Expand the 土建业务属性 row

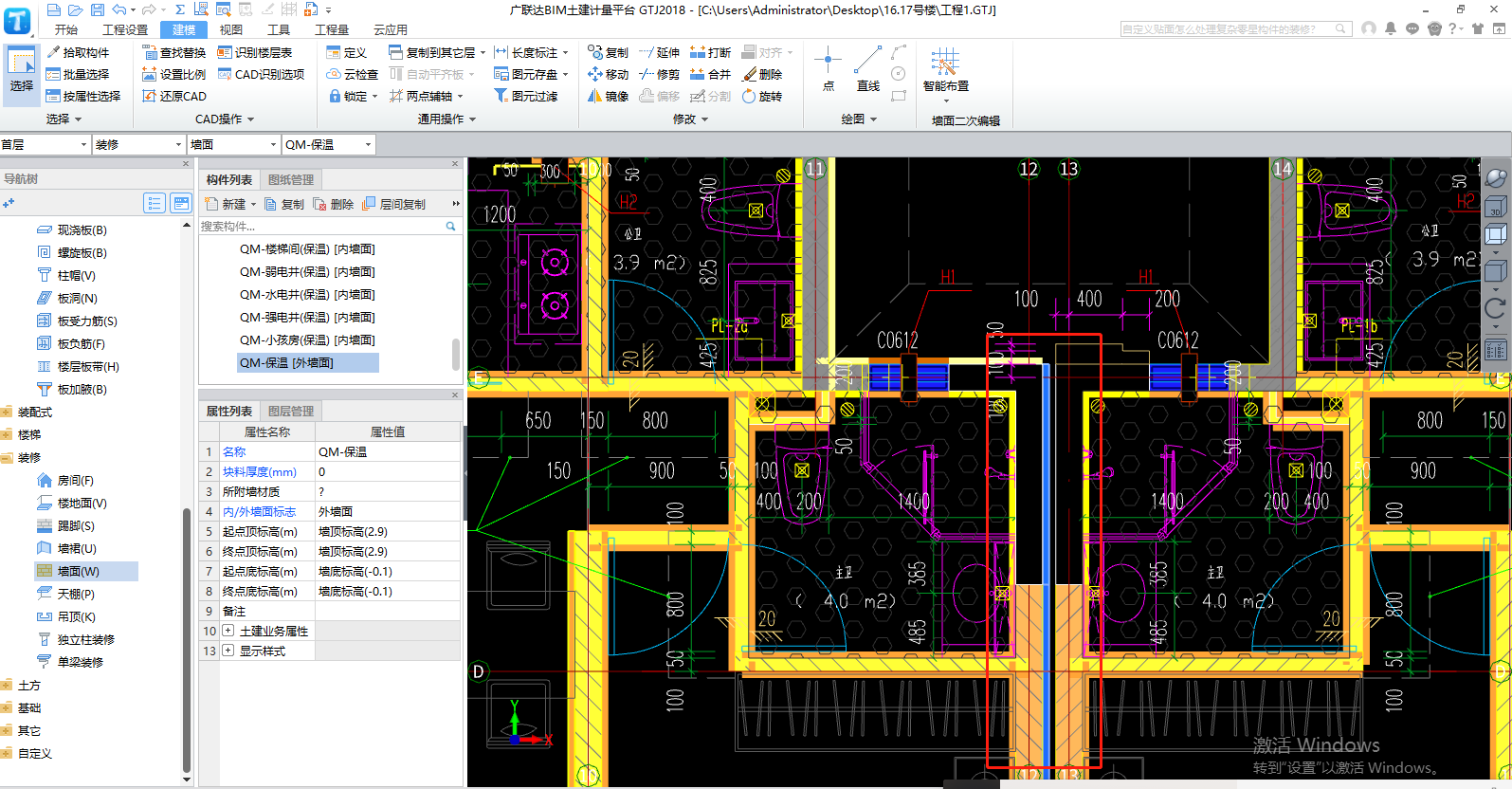tap(228, 631)
